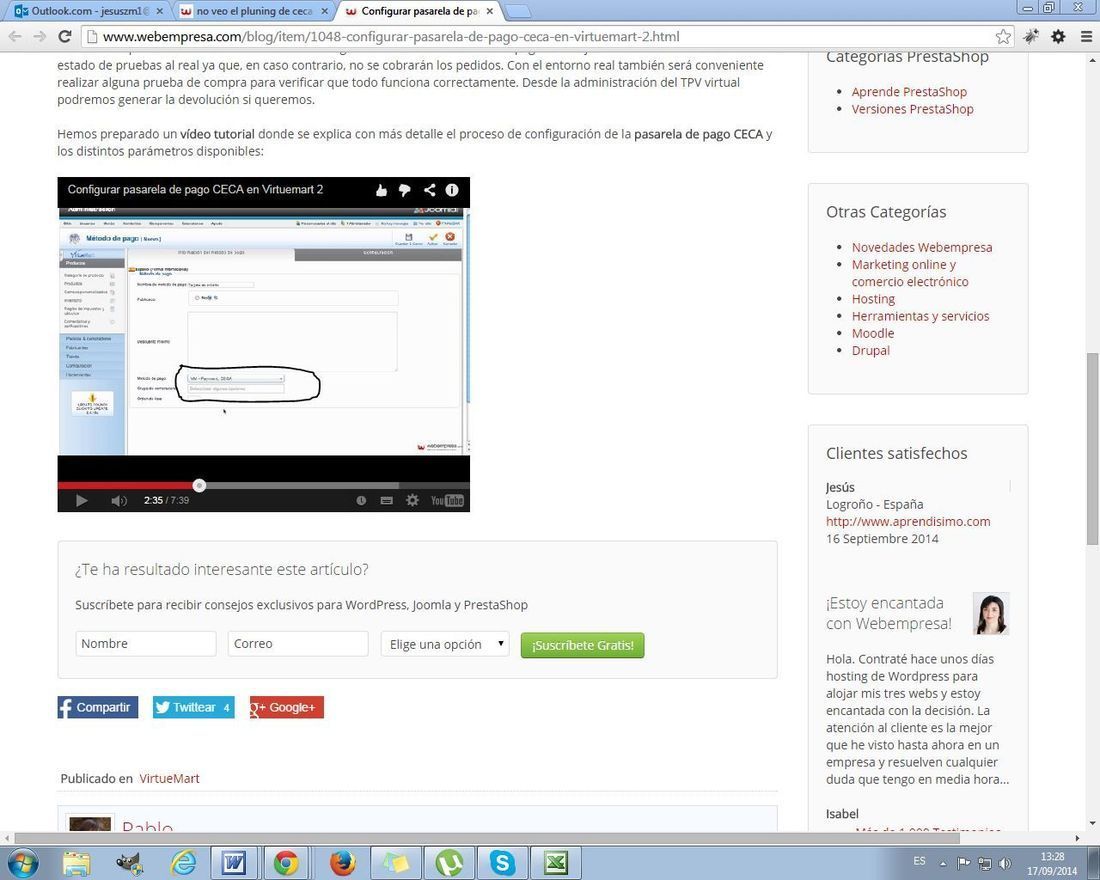Open Microsoft Word from taskbar
This screenshot has height=880, width=1100.
click(233, 863)
